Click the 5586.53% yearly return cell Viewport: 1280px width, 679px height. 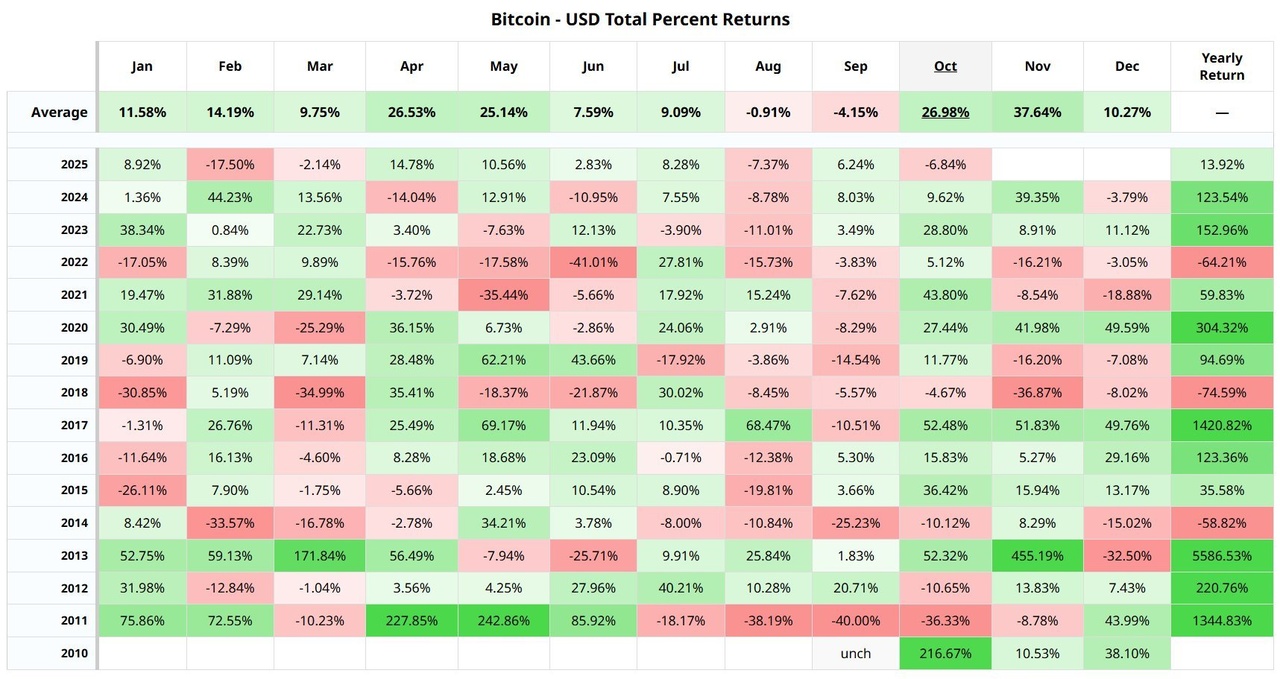1222,555
